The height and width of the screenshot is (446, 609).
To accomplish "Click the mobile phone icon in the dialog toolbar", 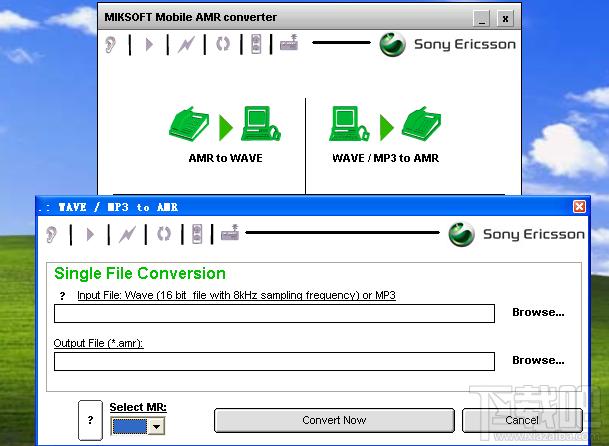I will point(197,234).
